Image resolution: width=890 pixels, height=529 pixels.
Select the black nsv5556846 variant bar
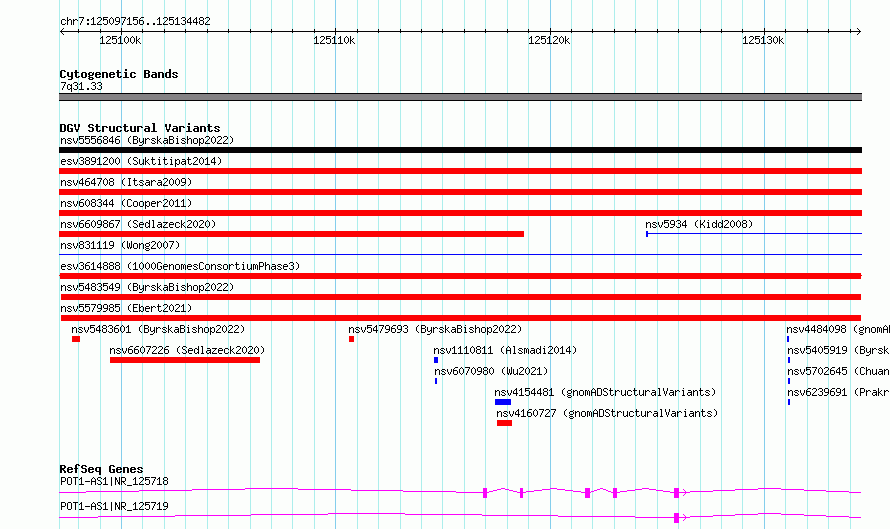460,150
